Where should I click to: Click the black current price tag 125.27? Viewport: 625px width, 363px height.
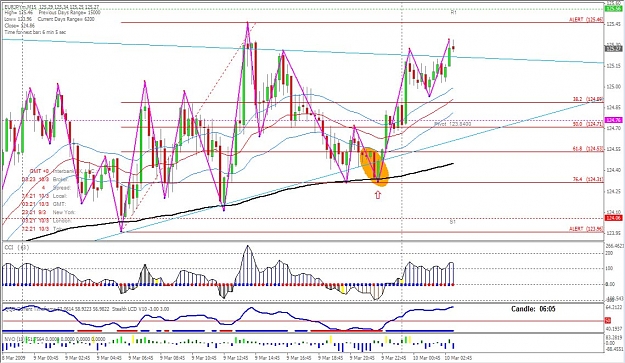click(x=614, y=49)
